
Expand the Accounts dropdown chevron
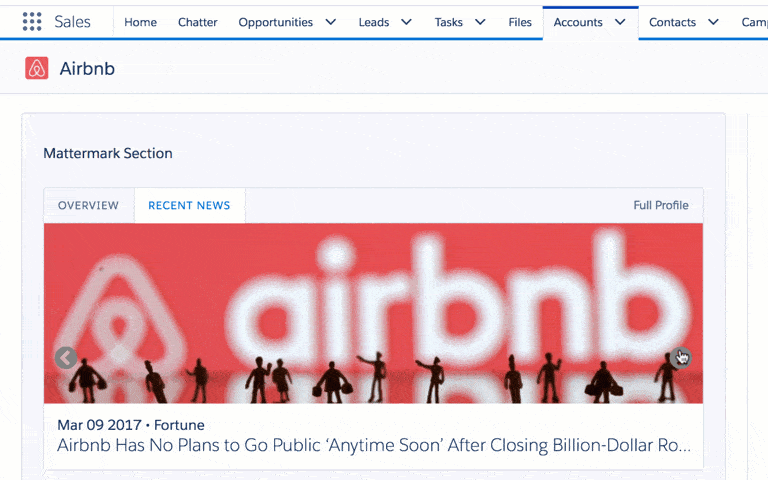[x=620, y=22]
